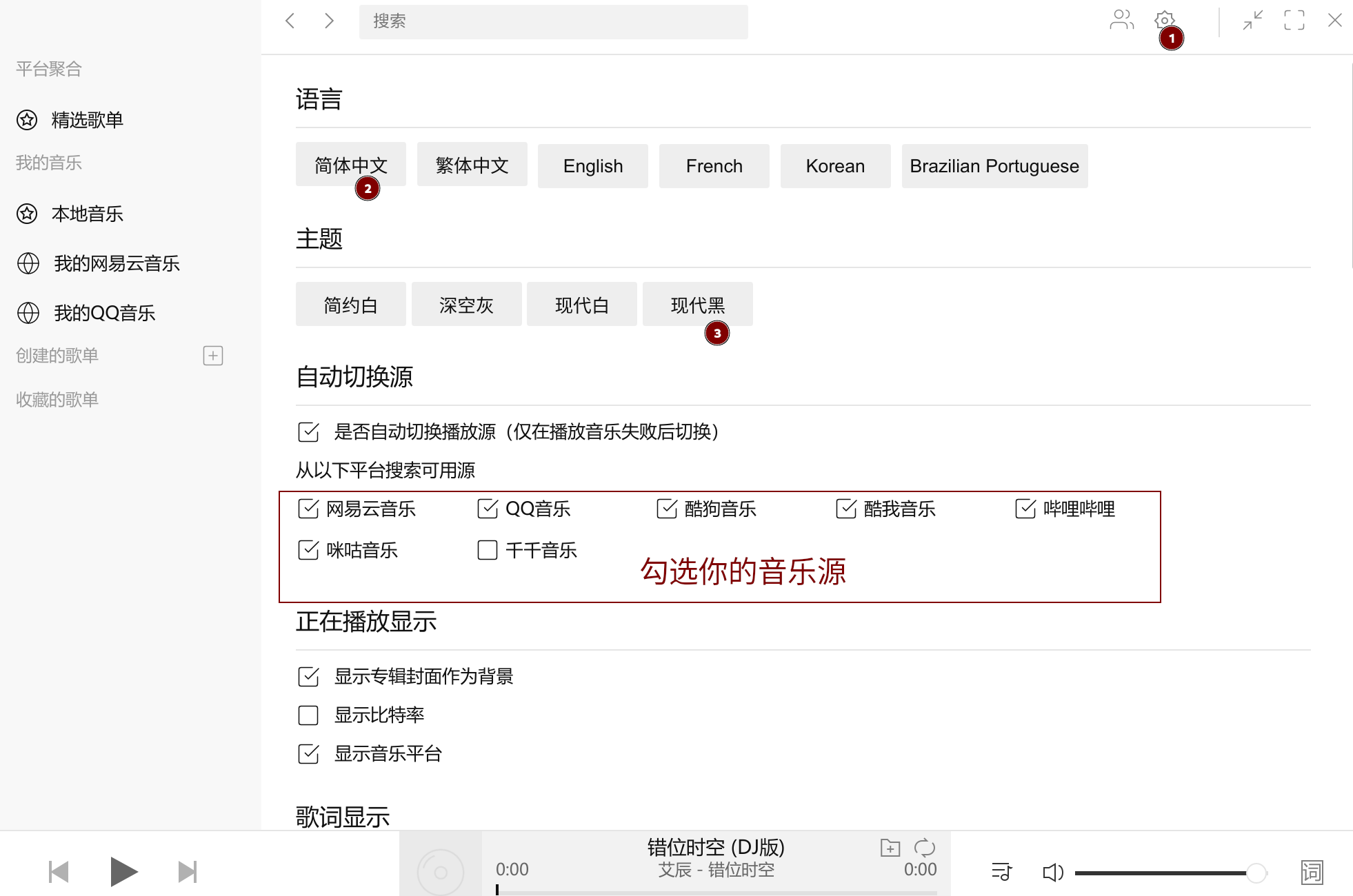Add current song to playlist
1353x896 pixels.
pyautogui.click(x=890, y=847)
